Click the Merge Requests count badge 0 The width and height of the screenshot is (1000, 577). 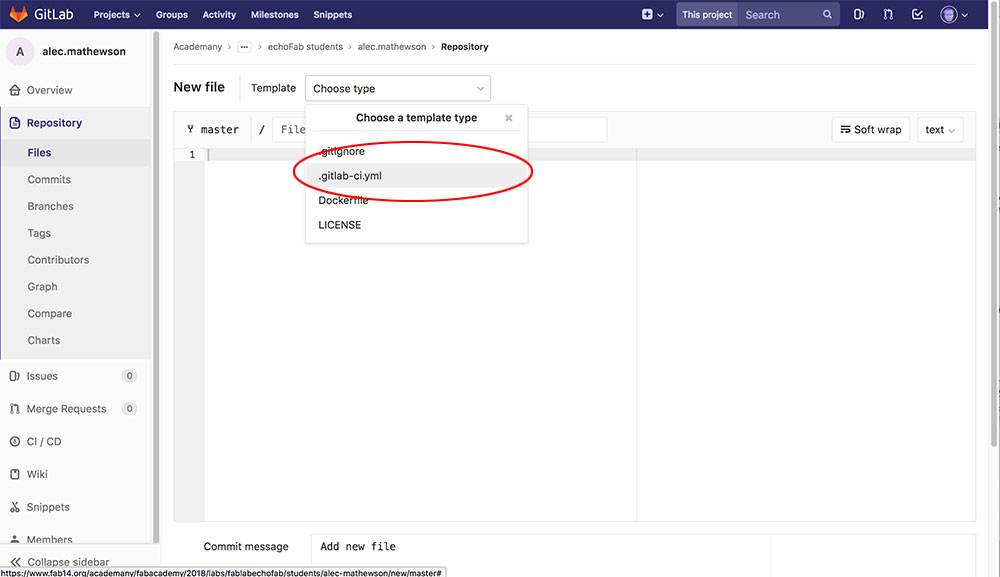point(129,409)
